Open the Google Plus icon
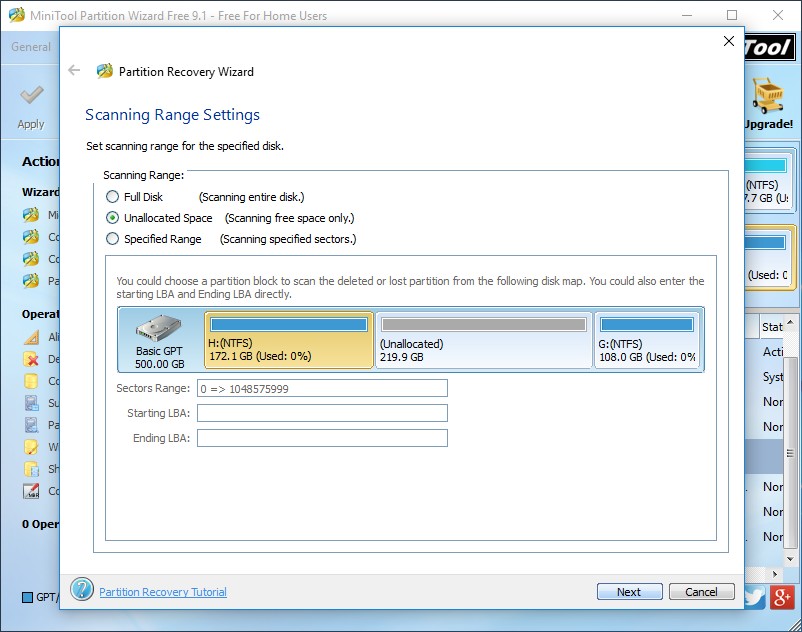Image resolution: width=802 pixels, height=632 pixels. tap(785, 596)
